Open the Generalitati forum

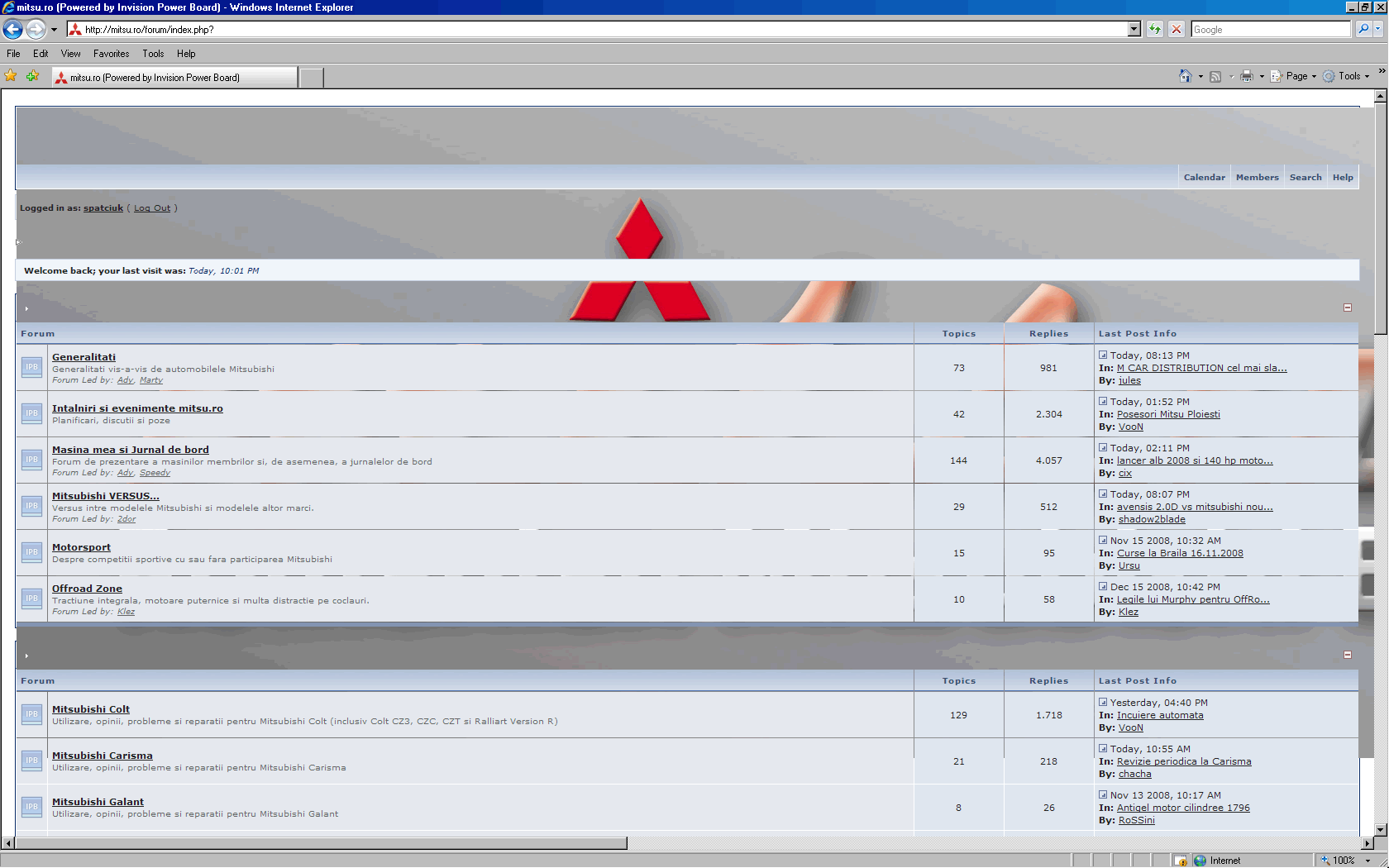[84, 357]
